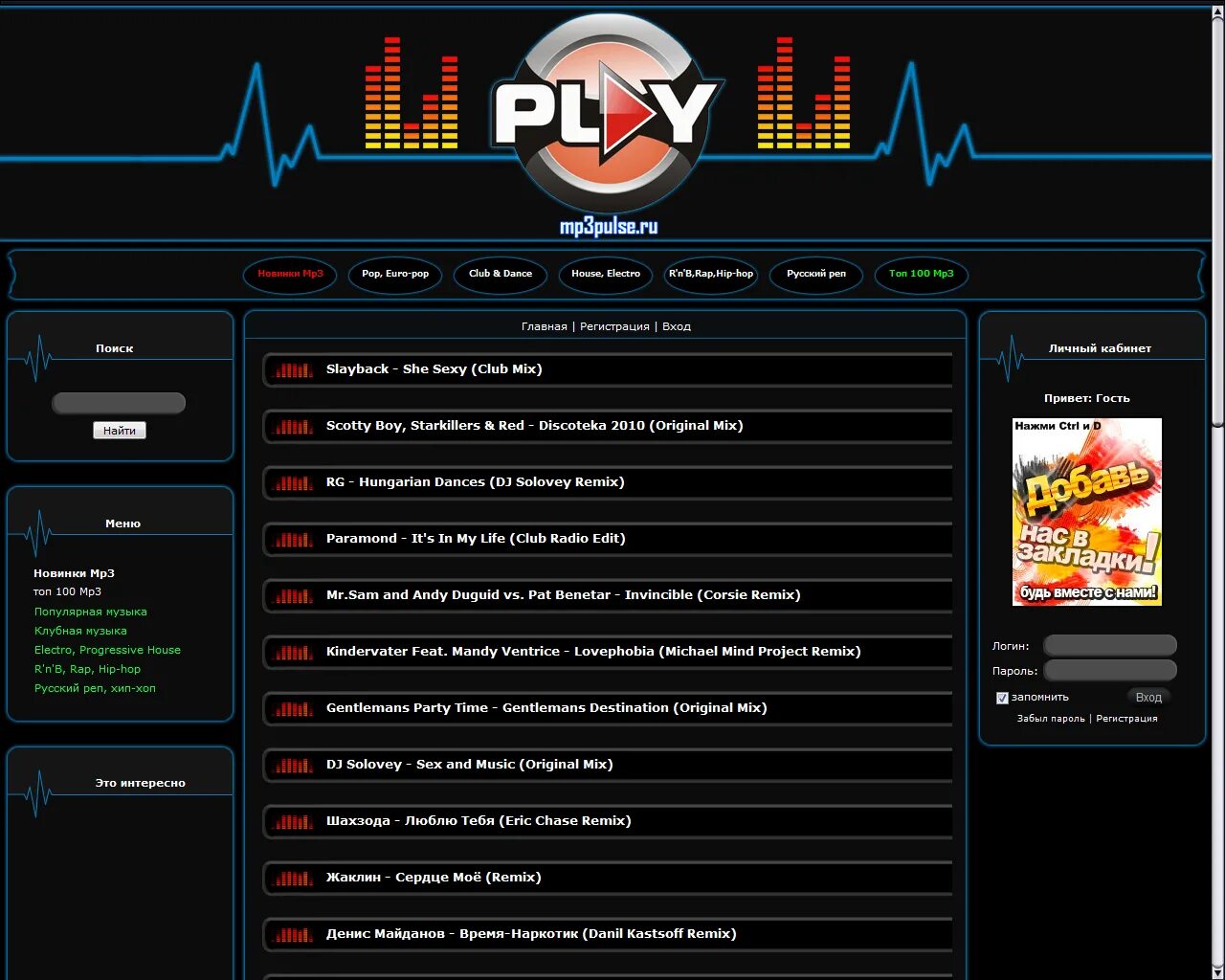Open Electro, Progressive House in the side menu
Image resolution: width=1225 pixels, height=980 pixels.
[x=107, y=650]
